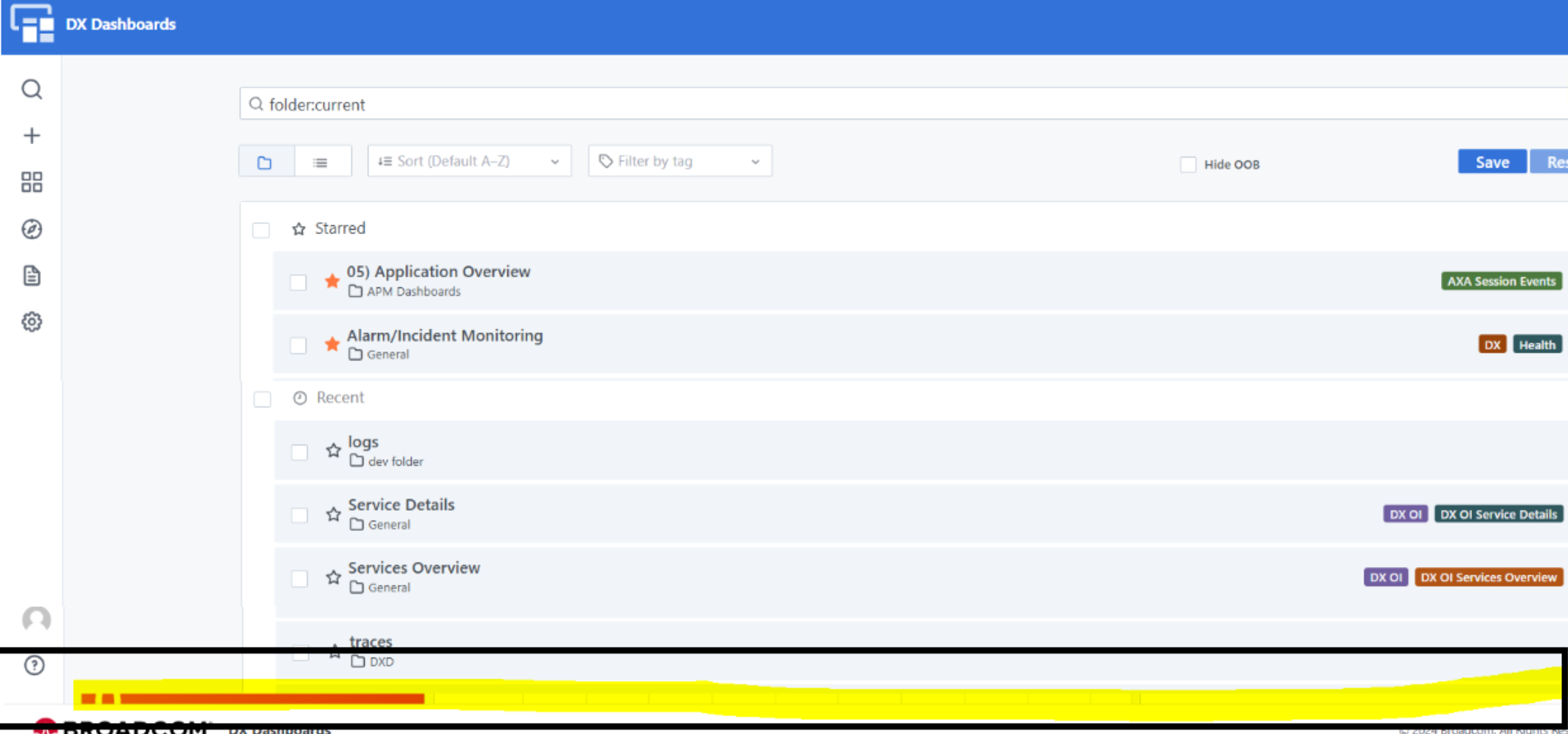Click the Save button
This screenshot has width=1568, height=734.
[1492, 162]
